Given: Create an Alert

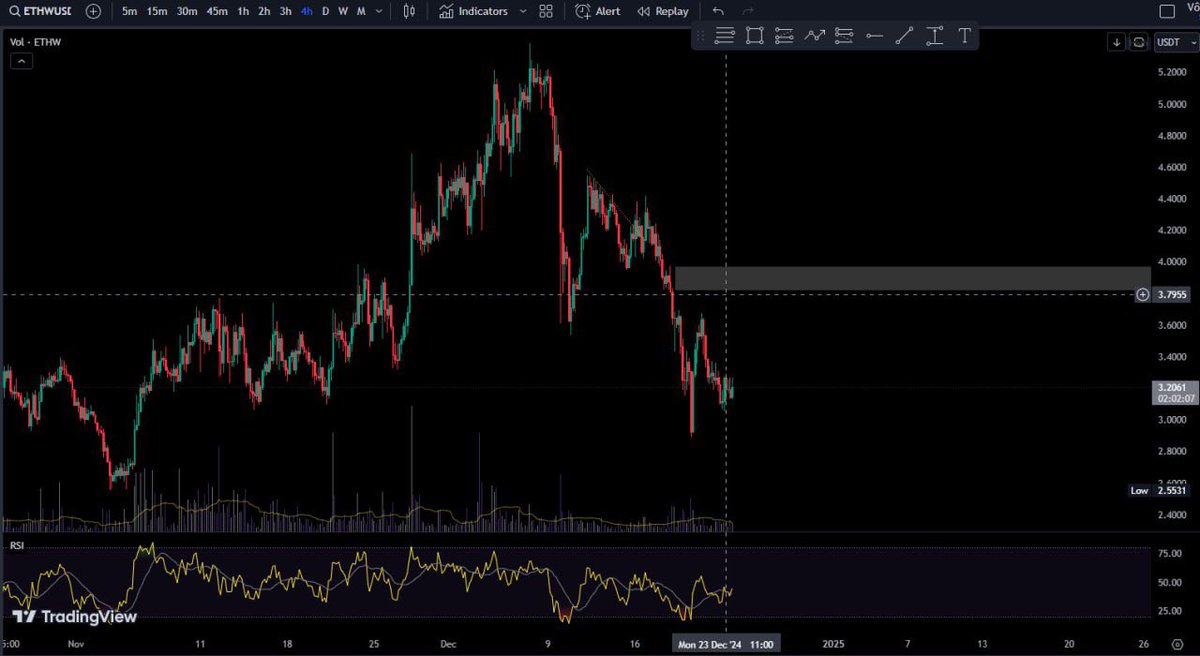Looking at the screenshot, I should click(598, 11).
